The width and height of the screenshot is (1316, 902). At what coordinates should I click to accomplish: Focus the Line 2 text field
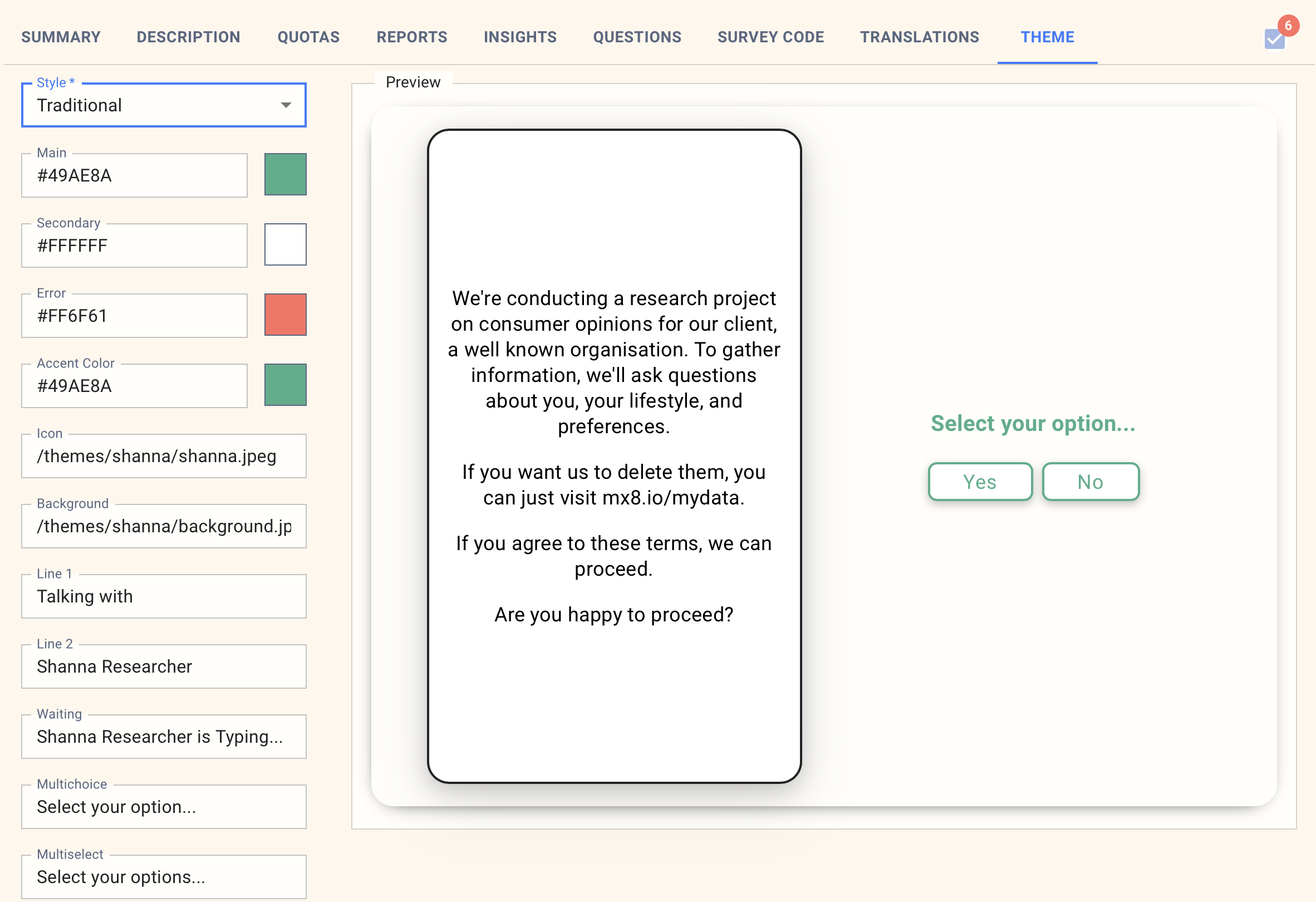(x=164, y=666)
